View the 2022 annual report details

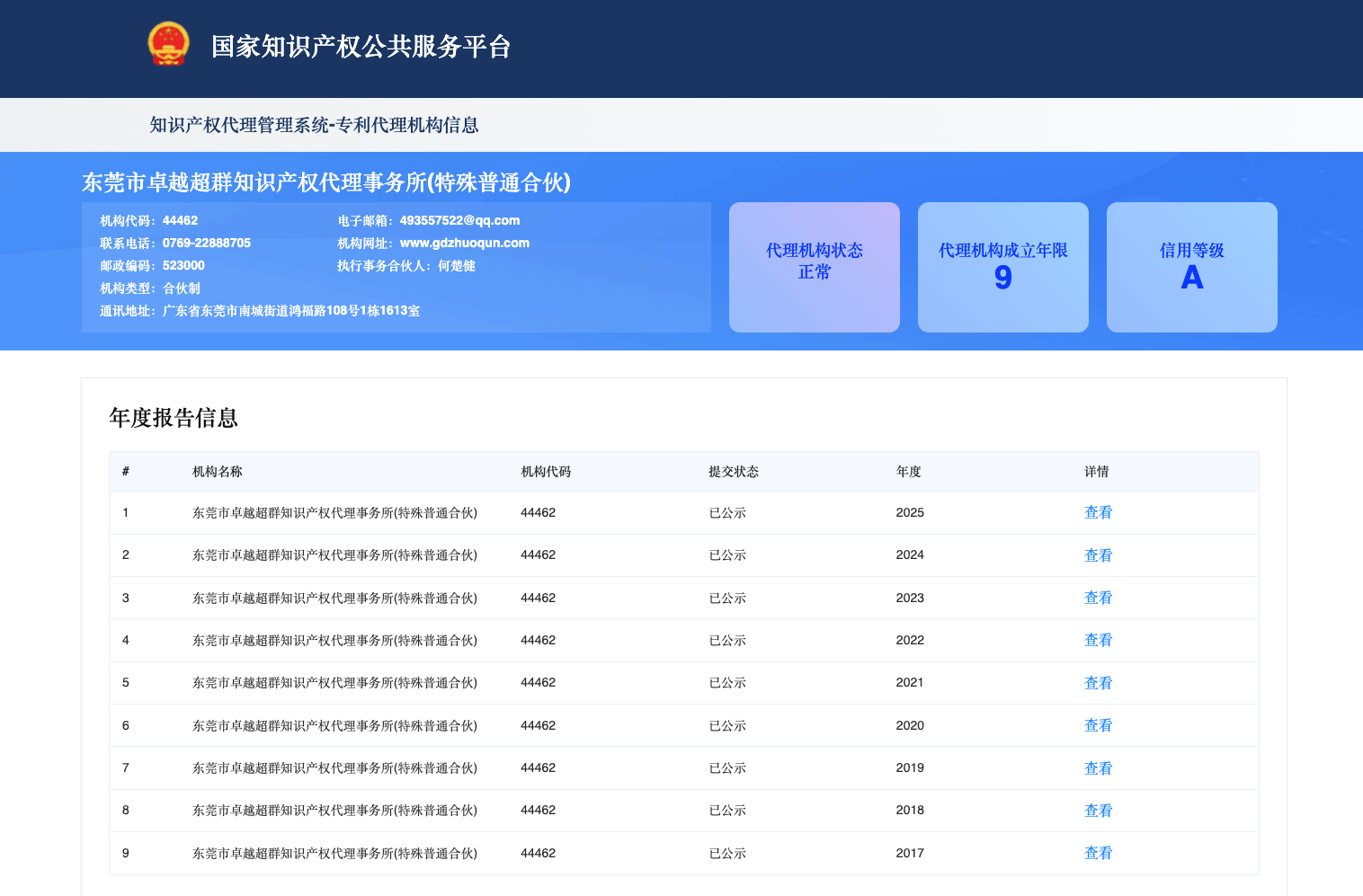coord(1098,640)
